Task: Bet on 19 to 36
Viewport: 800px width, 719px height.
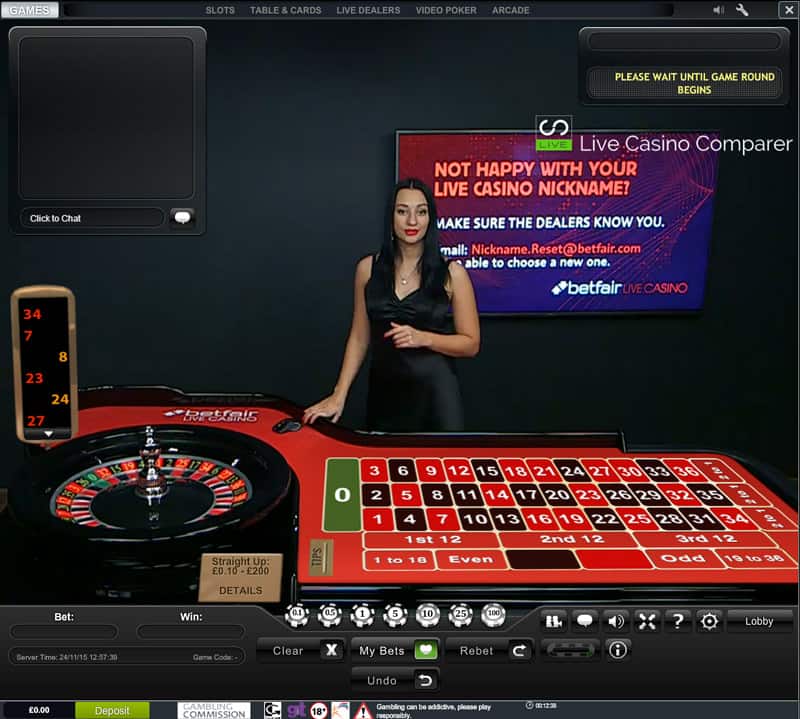Action: point(756,558)
